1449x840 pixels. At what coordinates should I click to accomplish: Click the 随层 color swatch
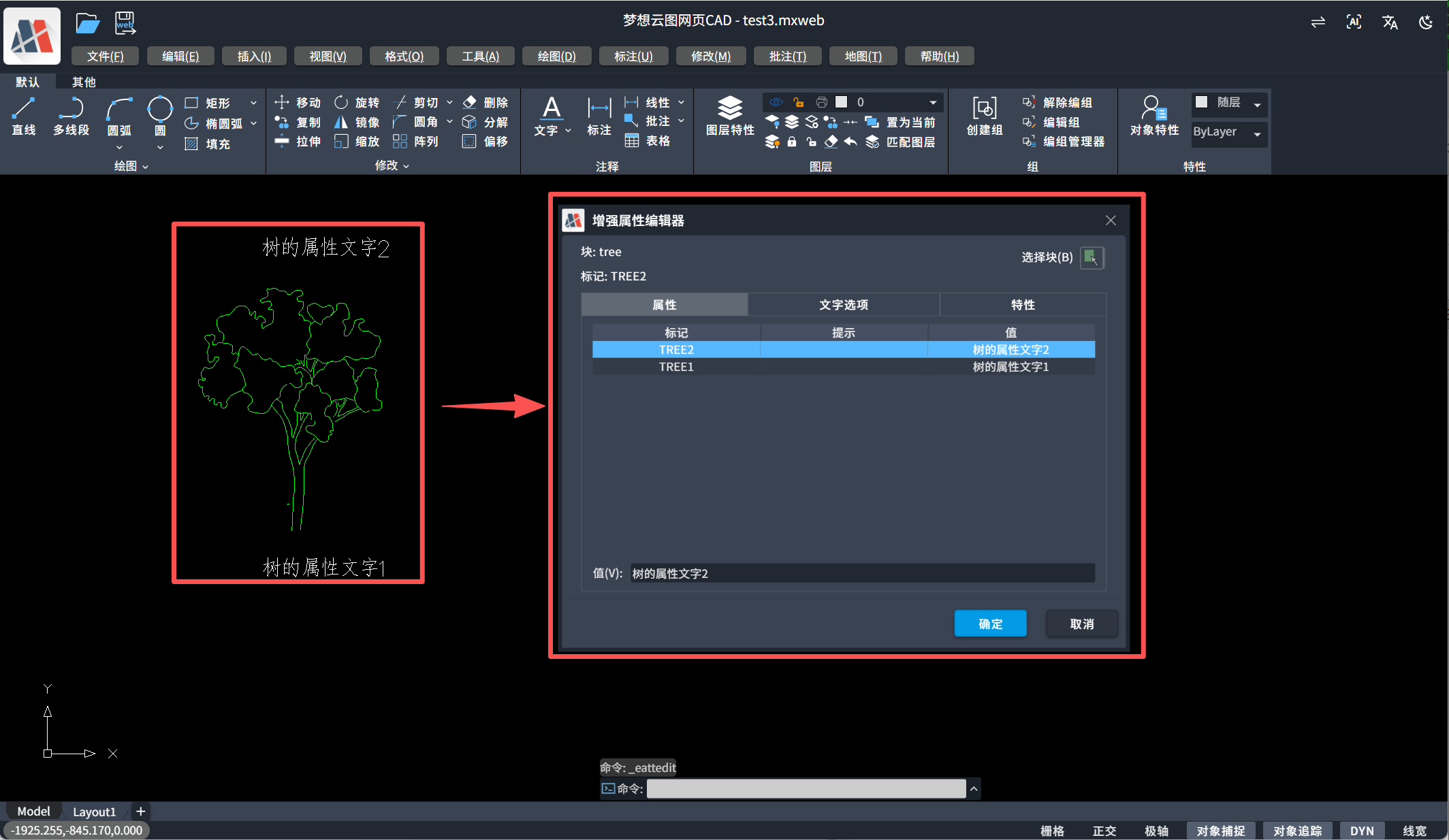click(1202, 102)
